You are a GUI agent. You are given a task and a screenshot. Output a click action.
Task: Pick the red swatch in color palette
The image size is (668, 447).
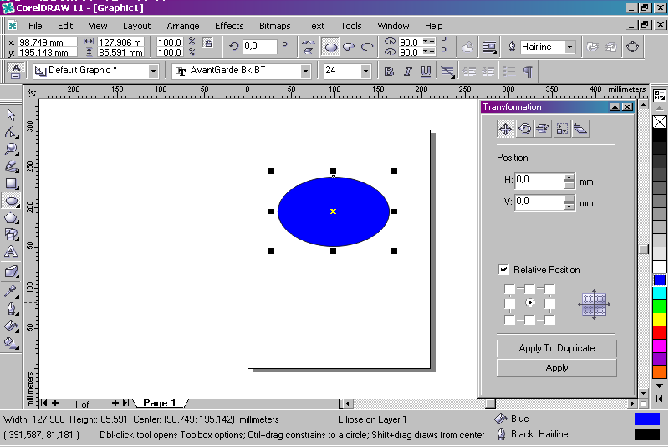point(659,332)
